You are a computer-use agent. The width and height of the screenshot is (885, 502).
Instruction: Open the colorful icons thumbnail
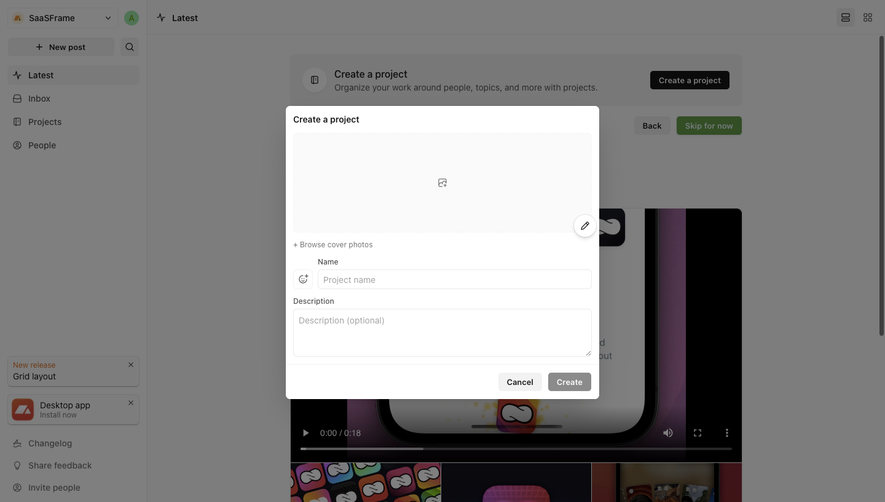[366, 483]
